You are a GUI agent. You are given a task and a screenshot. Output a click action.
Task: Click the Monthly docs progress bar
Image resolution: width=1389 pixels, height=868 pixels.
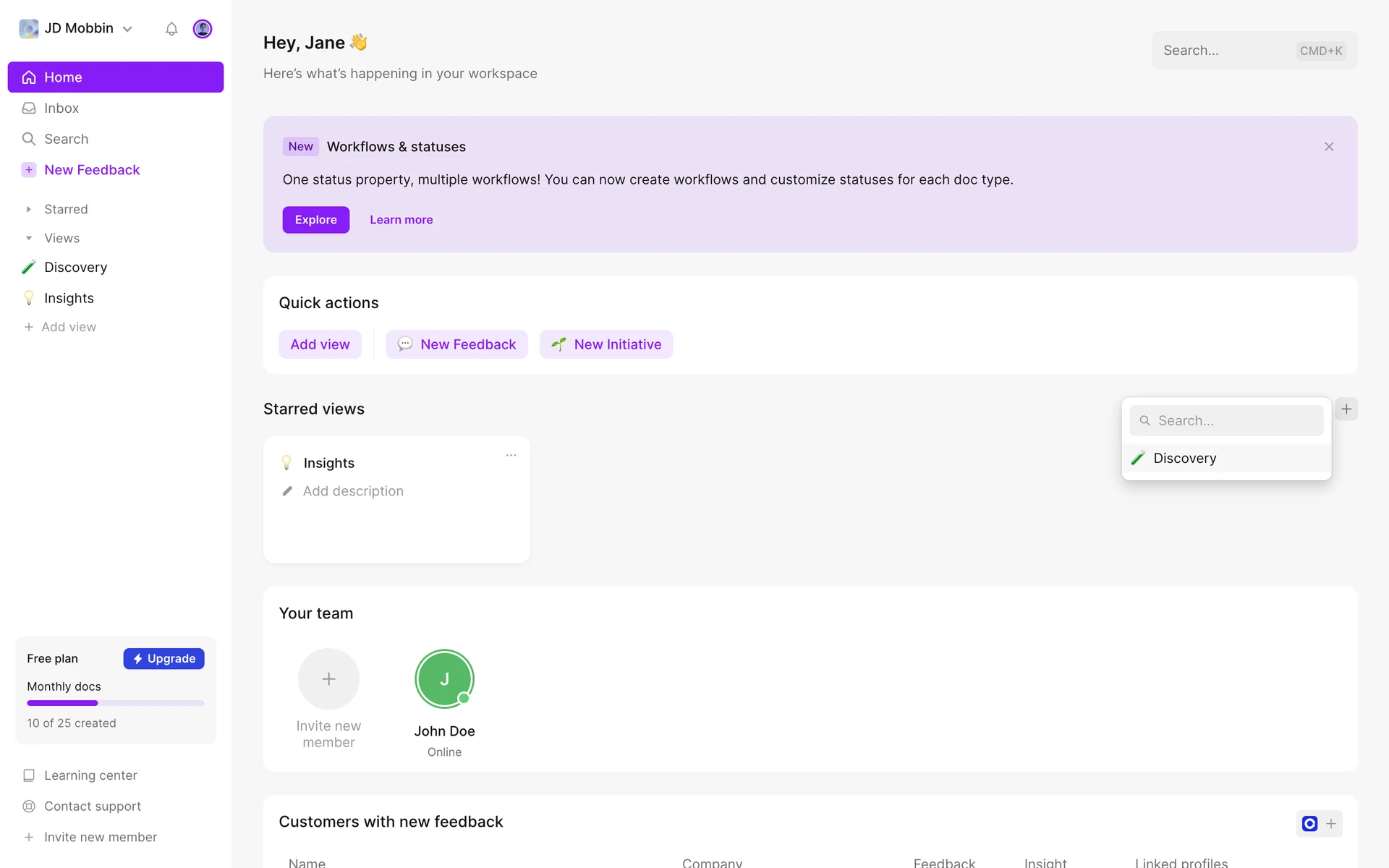tap(115, 703)
